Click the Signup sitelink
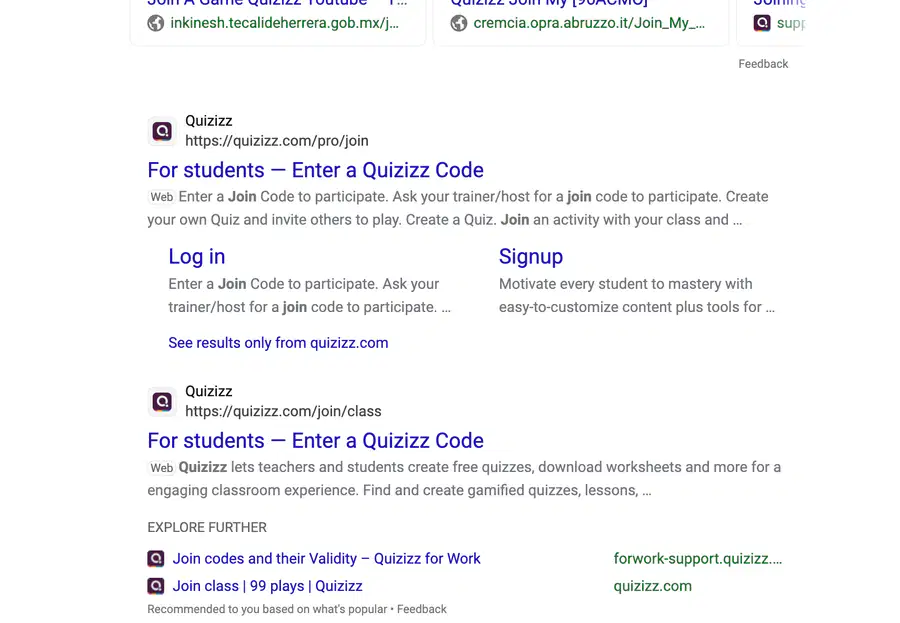 tap(530, 257)
